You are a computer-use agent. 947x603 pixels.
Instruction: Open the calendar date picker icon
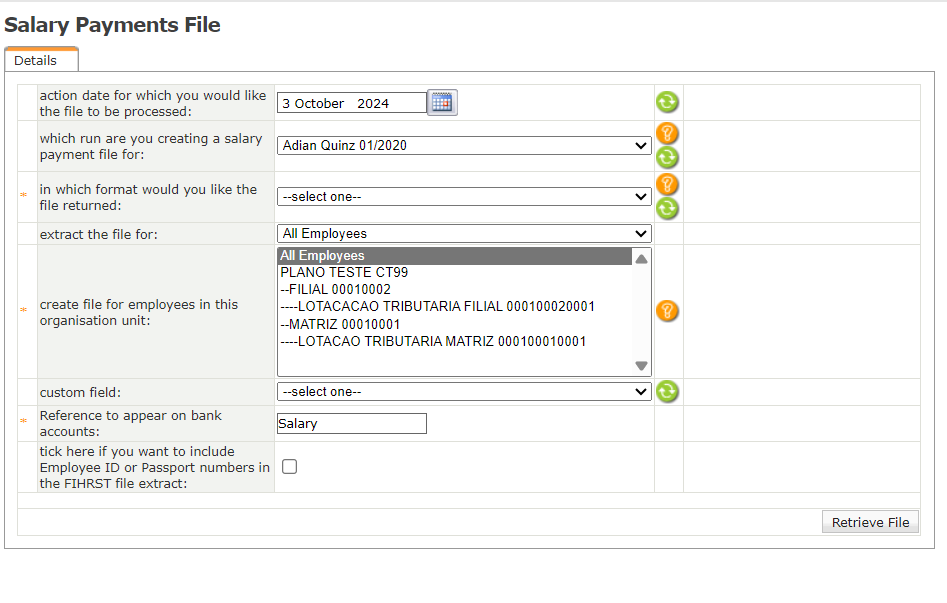coord(442,102)
